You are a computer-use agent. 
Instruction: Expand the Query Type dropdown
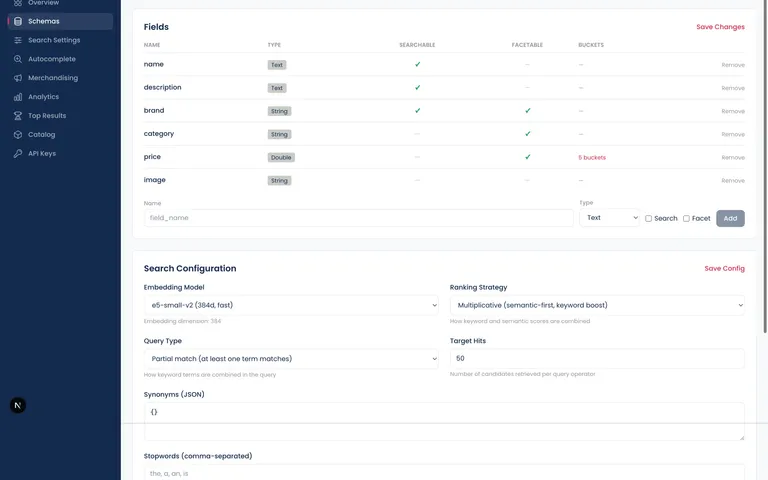[291, 359]
